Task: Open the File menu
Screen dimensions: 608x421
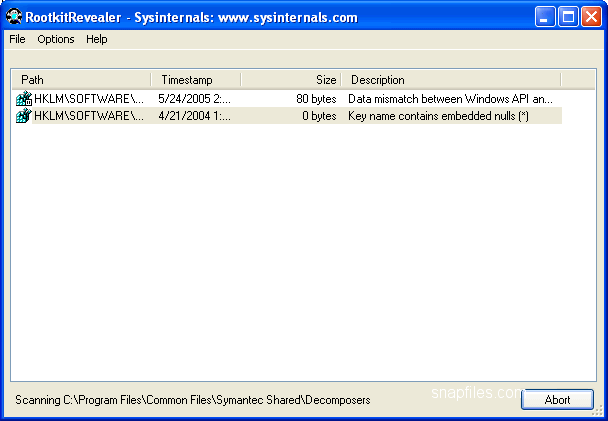Action: coord(17,39)
